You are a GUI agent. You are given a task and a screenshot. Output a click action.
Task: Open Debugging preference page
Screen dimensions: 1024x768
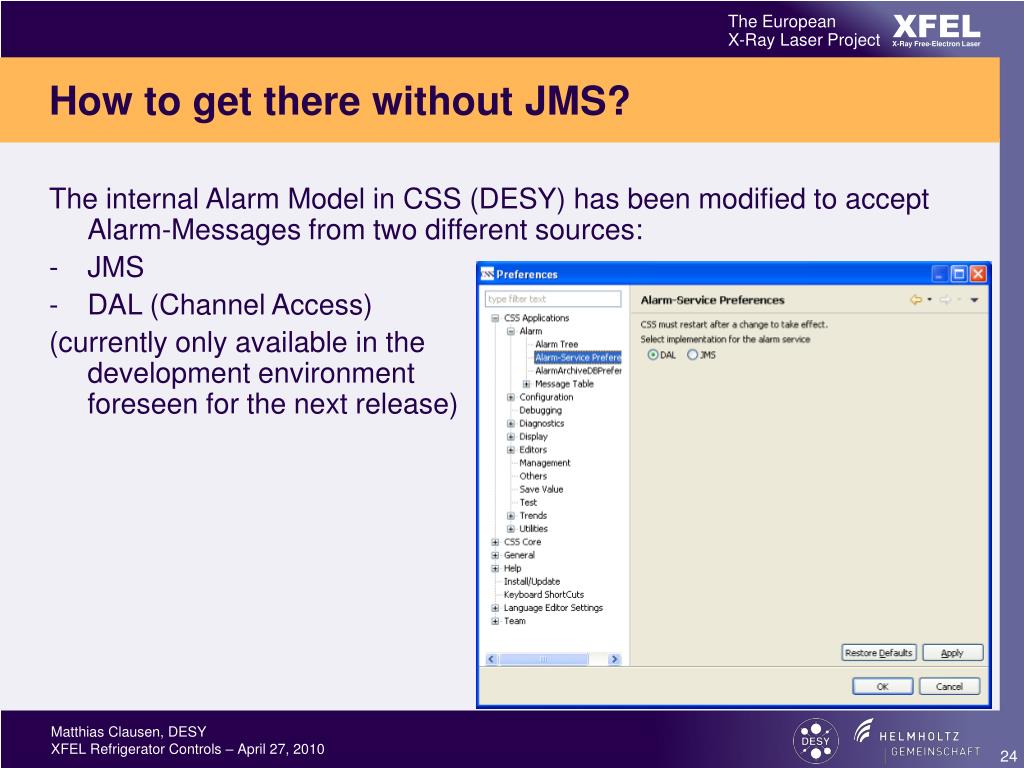point(540,410)
